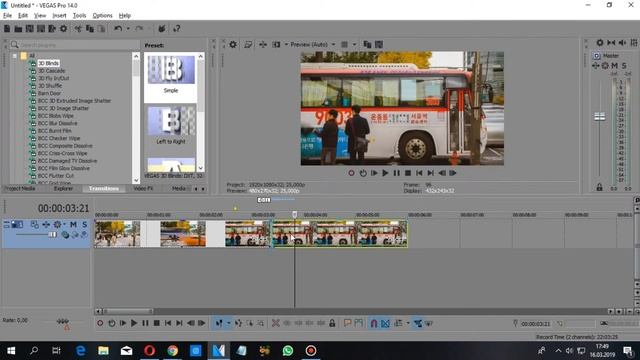Image resolution: width=640 pixels, height=360 pixels.
Task: Click the What's This help icon
Action: tap(176, 29)
